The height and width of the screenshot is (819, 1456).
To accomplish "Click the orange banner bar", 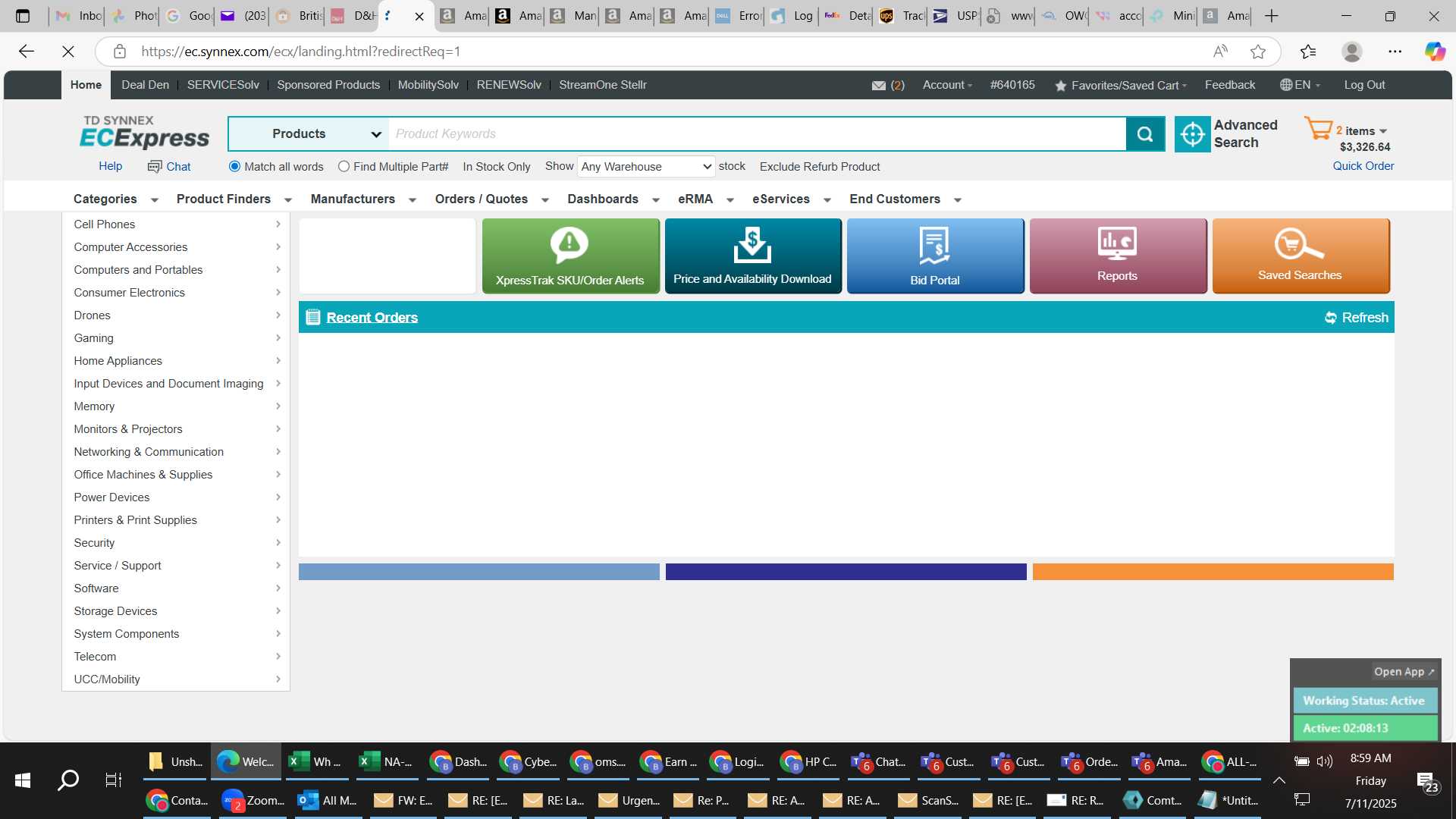I will (1213, 572).
